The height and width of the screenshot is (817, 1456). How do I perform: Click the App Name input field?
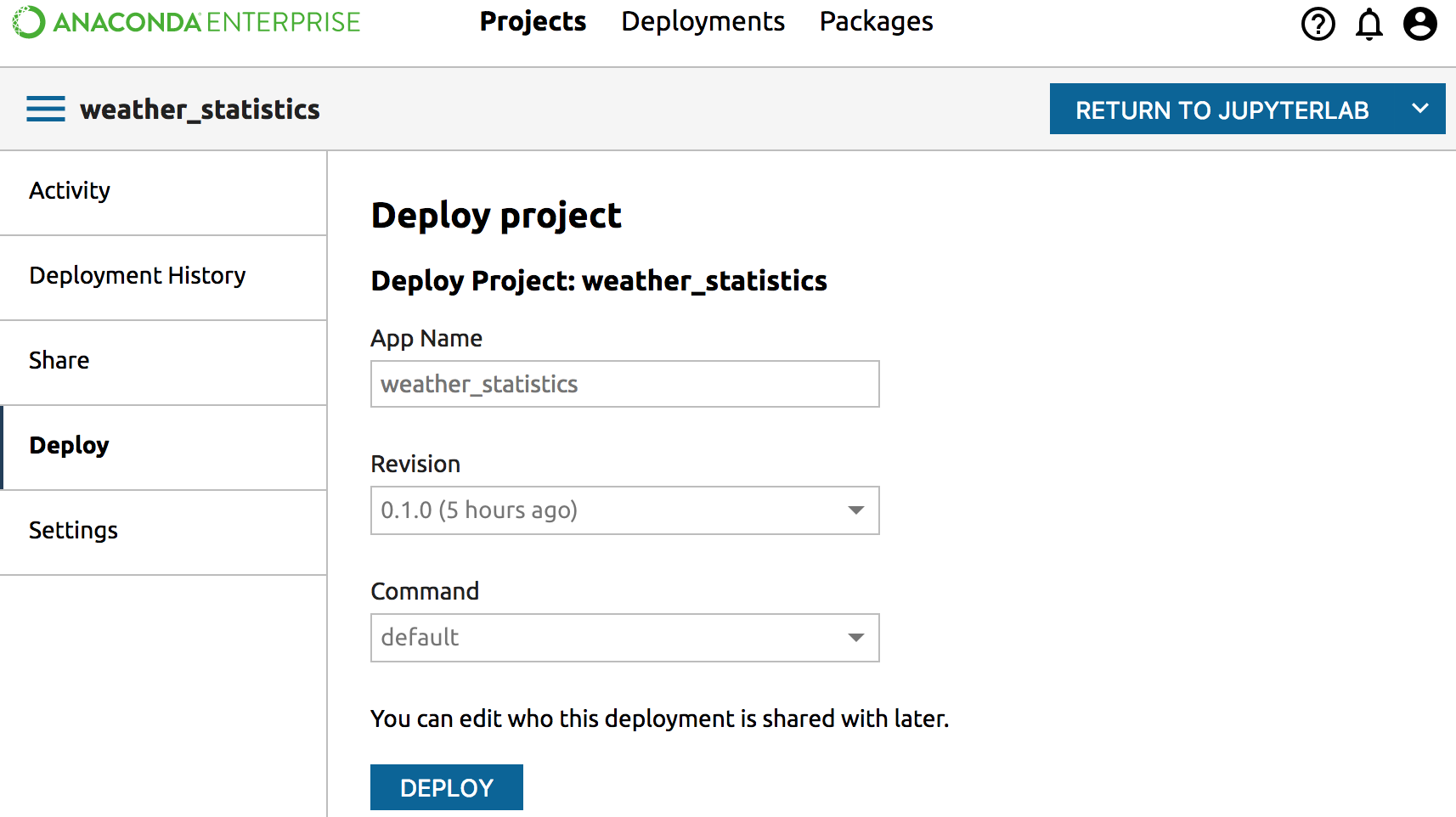(624, 384)
